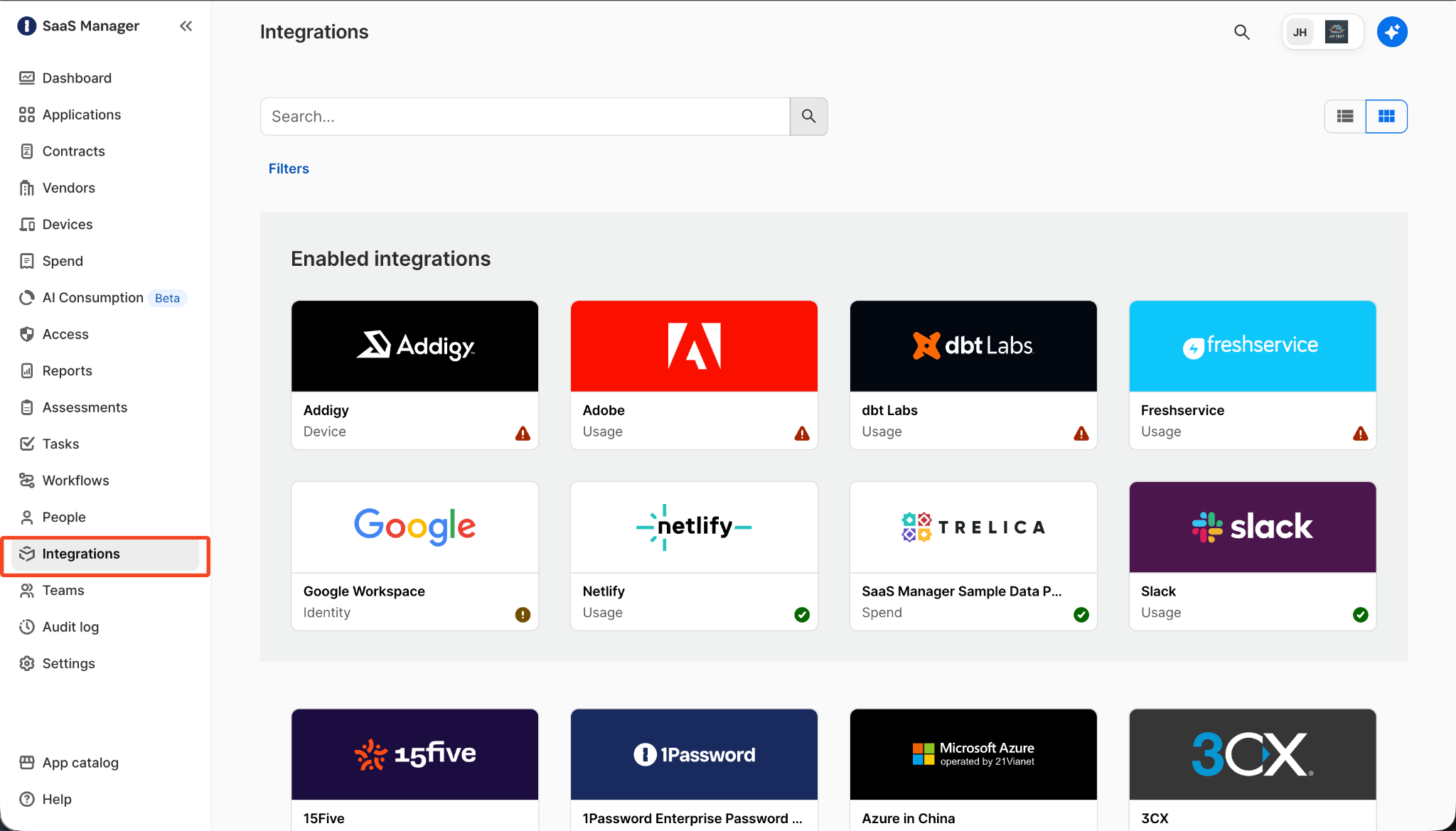Viewport: 1456px width, 831px height.
Task: Open SaaS Manager Sample Data integration
Action: point(973,556)
